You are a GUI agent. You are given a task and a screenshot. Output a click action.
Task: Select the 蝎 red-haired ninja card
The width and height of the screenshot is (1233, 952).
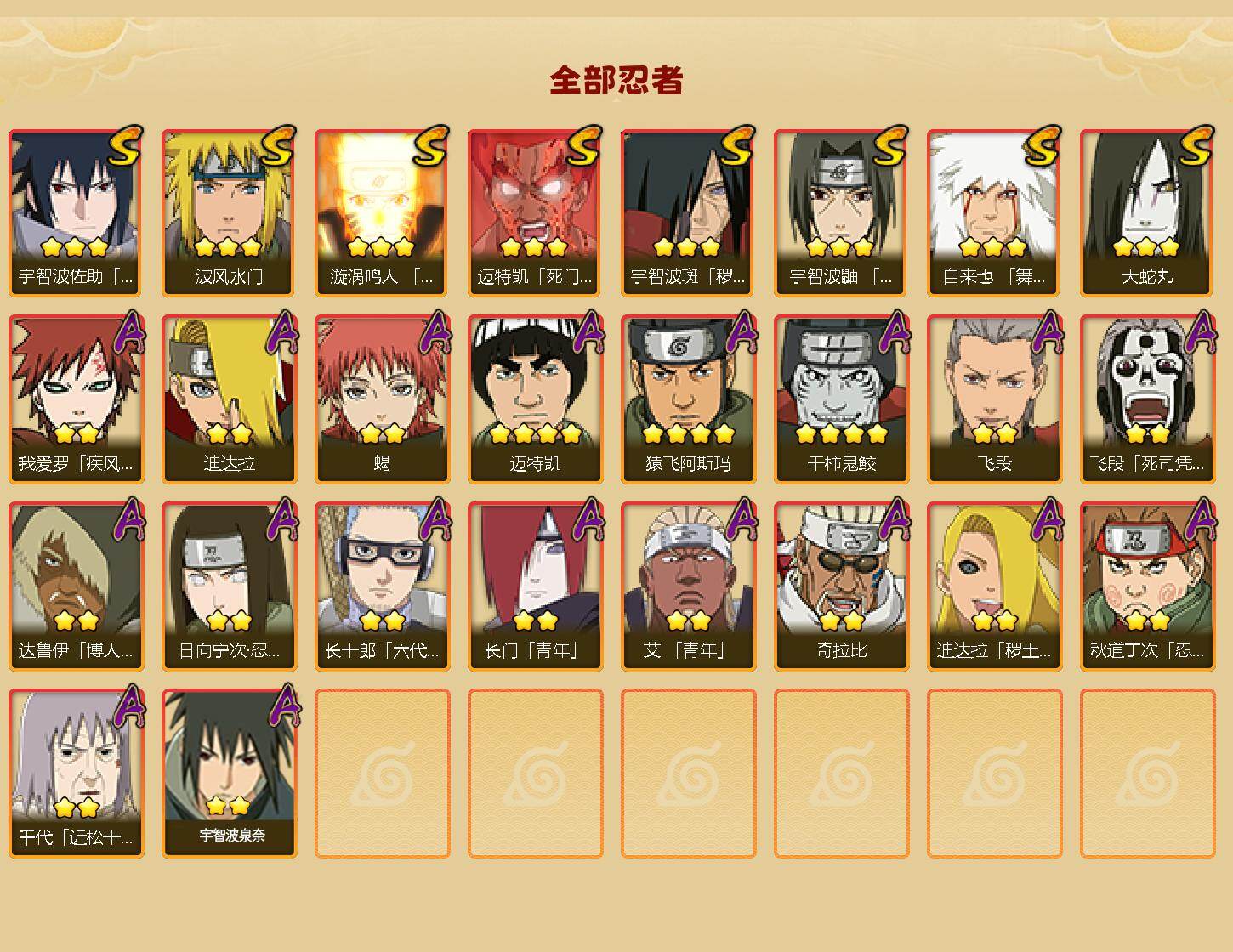(382, 399)
